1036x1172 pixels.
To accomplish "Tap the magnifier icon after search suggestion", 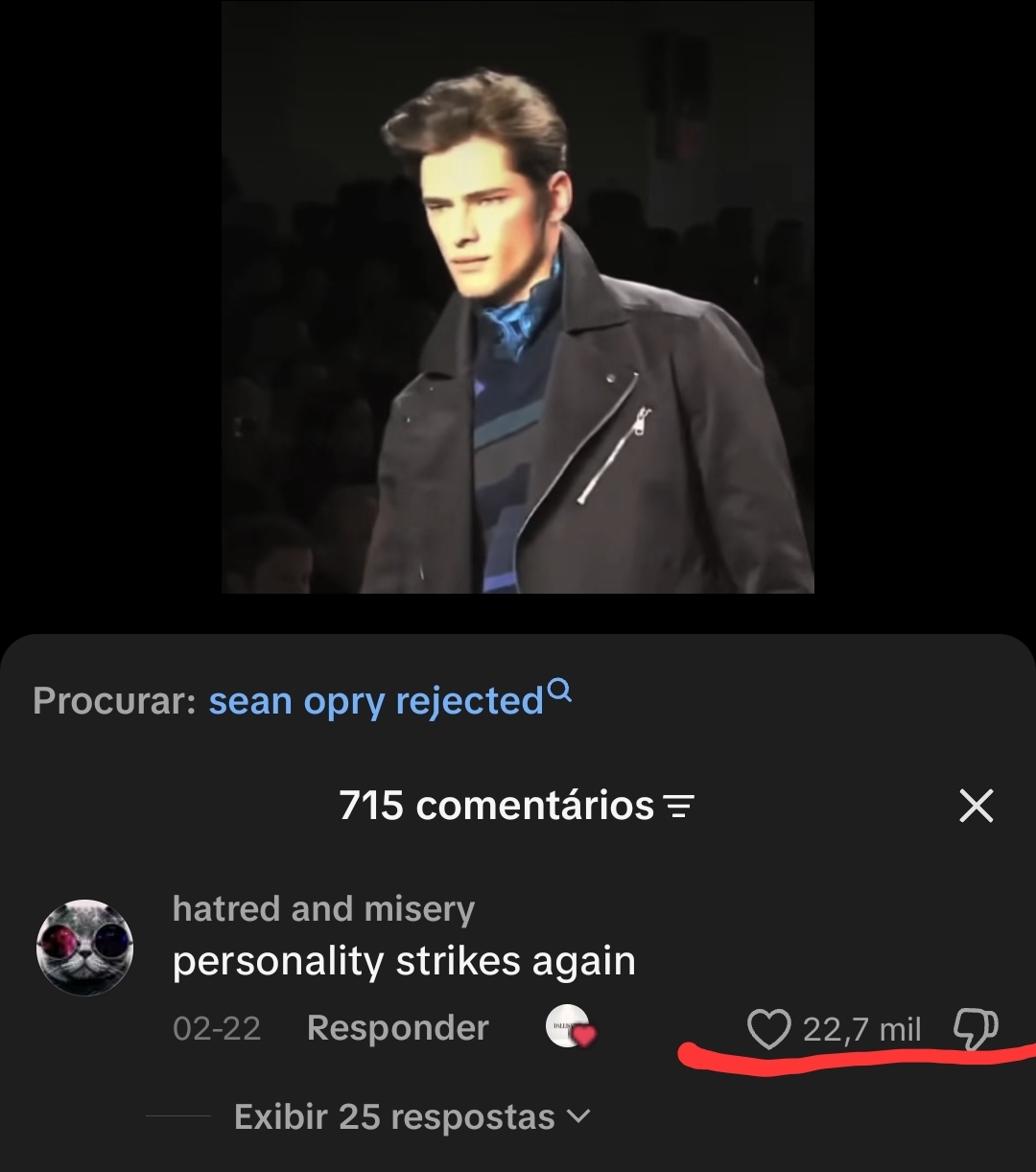I will pos(560,691).
